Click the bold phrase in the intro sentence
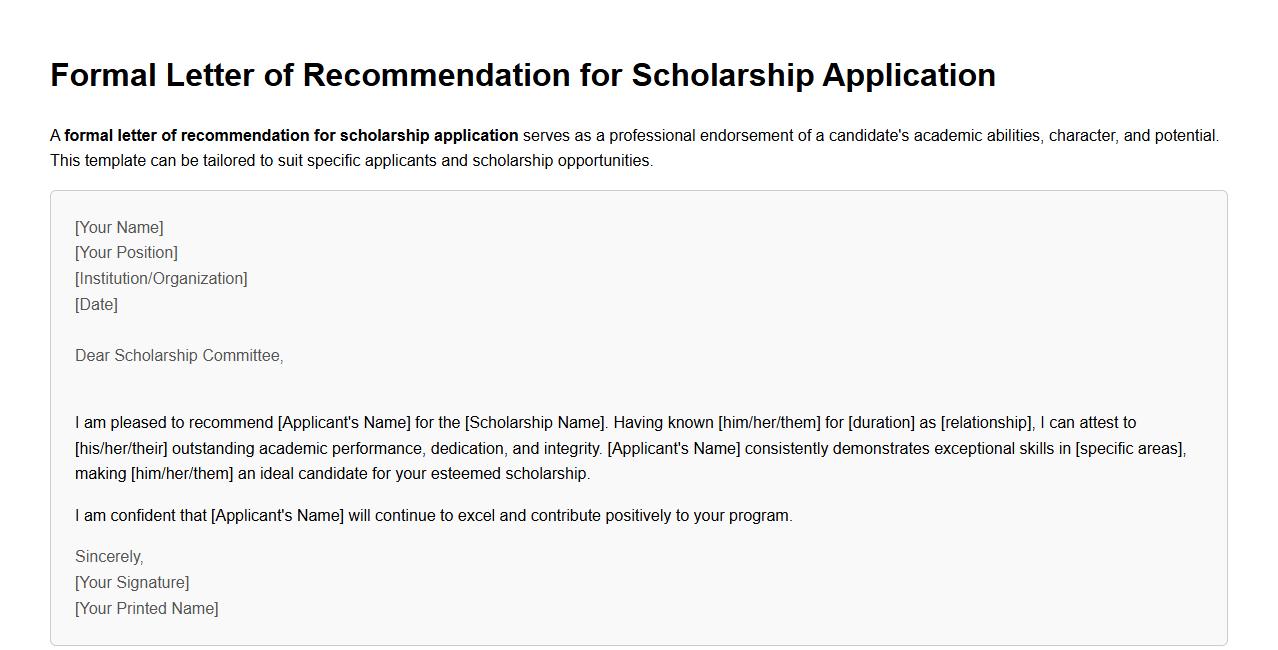1278x650 pixels. (291, 136)
